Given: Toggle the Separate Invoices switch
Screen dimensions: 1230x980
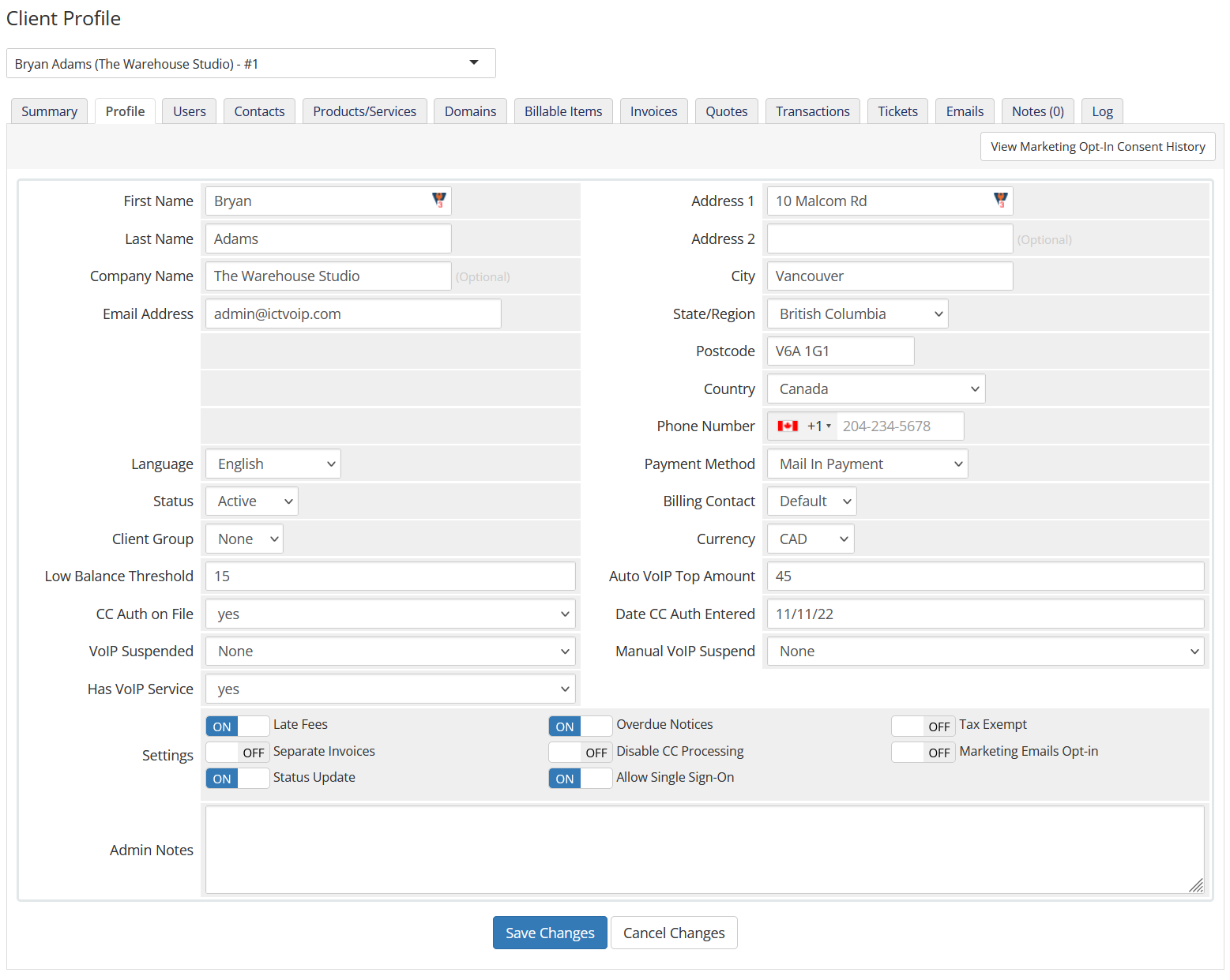Looking at the screenshot, I should (x=238, y=752).
